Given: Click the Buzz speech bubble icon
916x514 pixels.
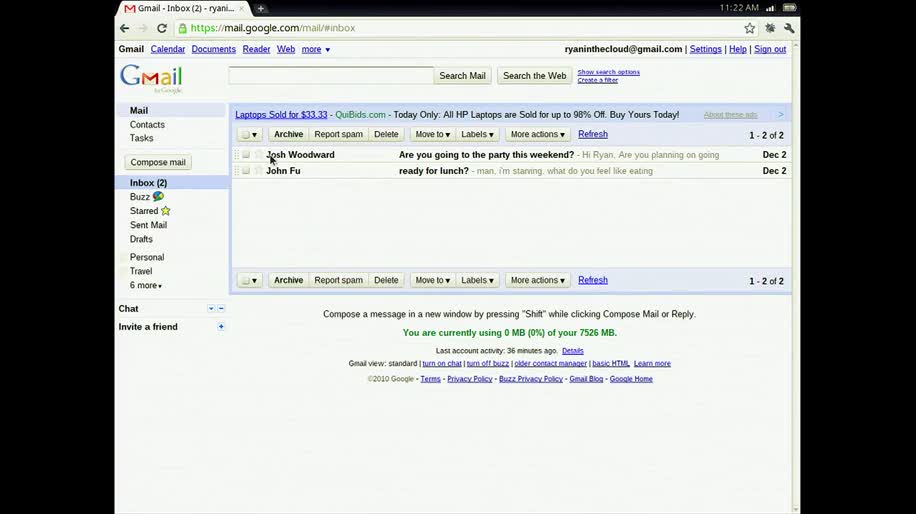Looking at the screenshot, I should (158, 196).
